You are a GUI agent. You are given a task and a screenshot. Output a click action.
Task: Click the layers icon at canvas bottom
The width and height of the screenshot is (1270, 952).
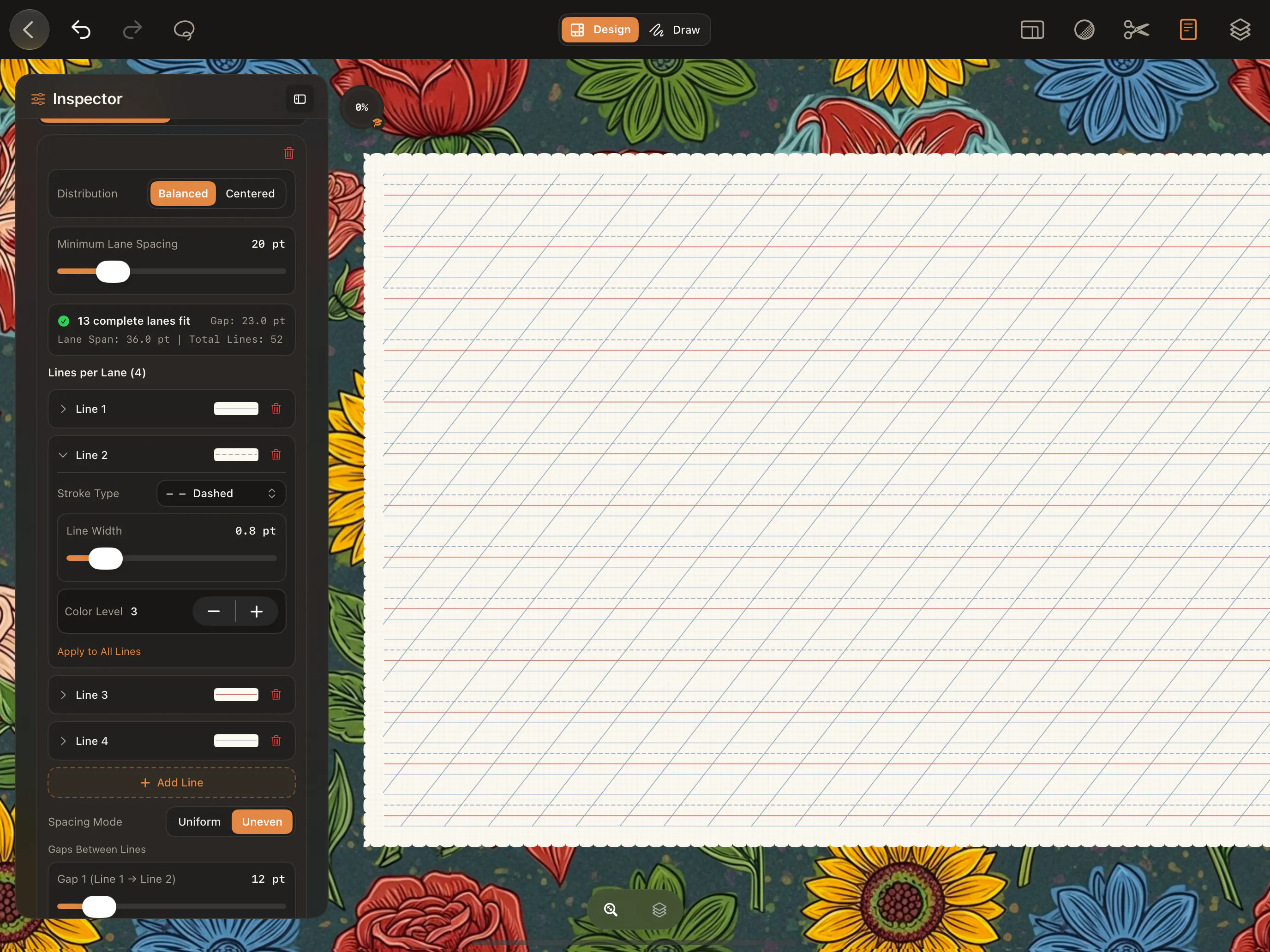(659, 910)
